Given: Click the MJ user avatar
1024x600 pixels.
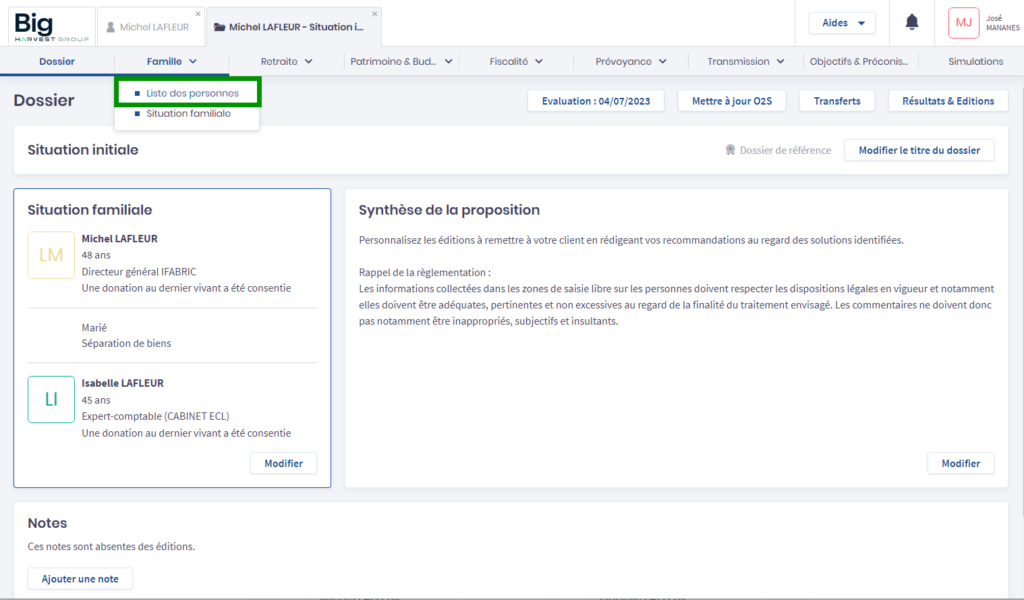Looking at the screenshot, I should coord(963,23).
